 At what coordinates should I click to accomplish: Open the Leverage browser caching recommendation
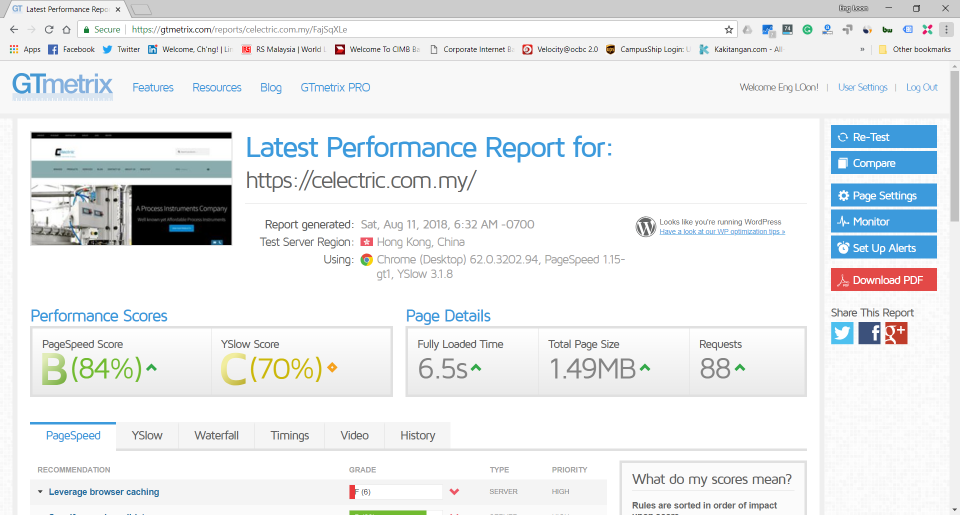pos(103,492)
